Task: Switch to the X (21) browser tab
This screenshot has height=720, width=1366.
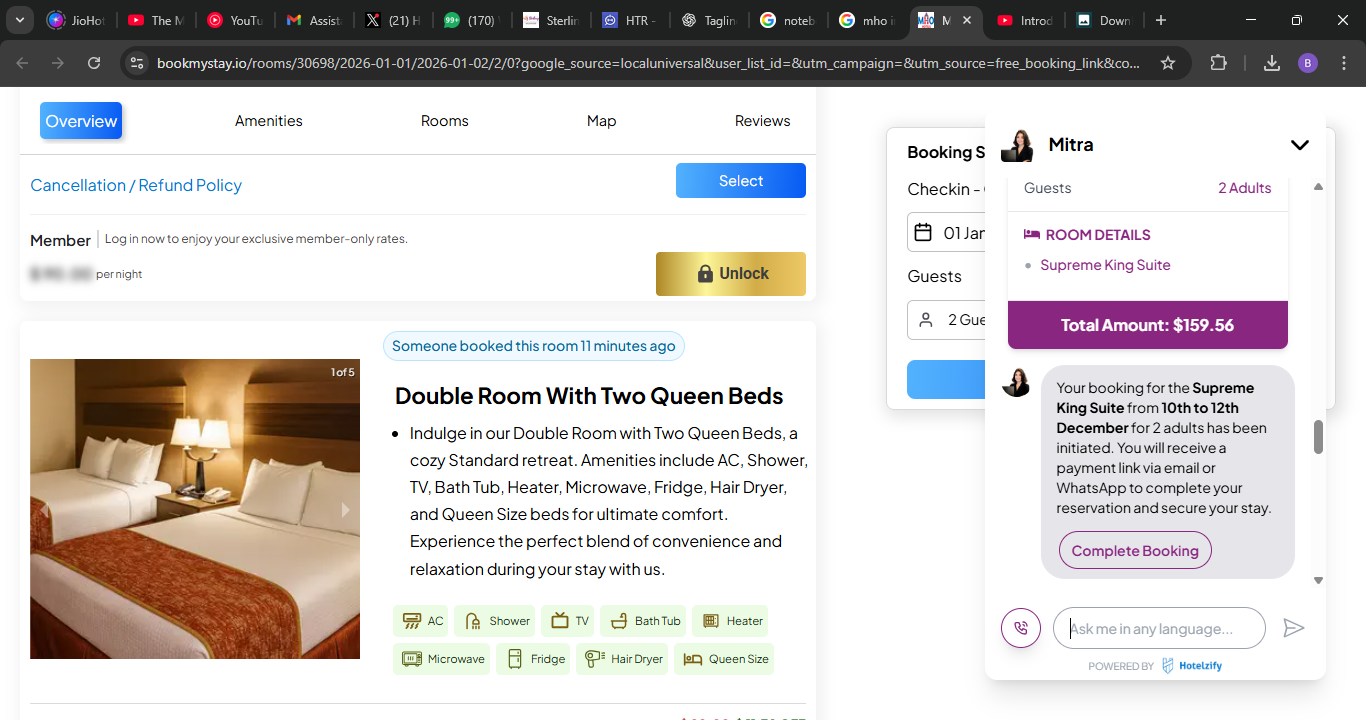Action: click(x=391, y=20)
